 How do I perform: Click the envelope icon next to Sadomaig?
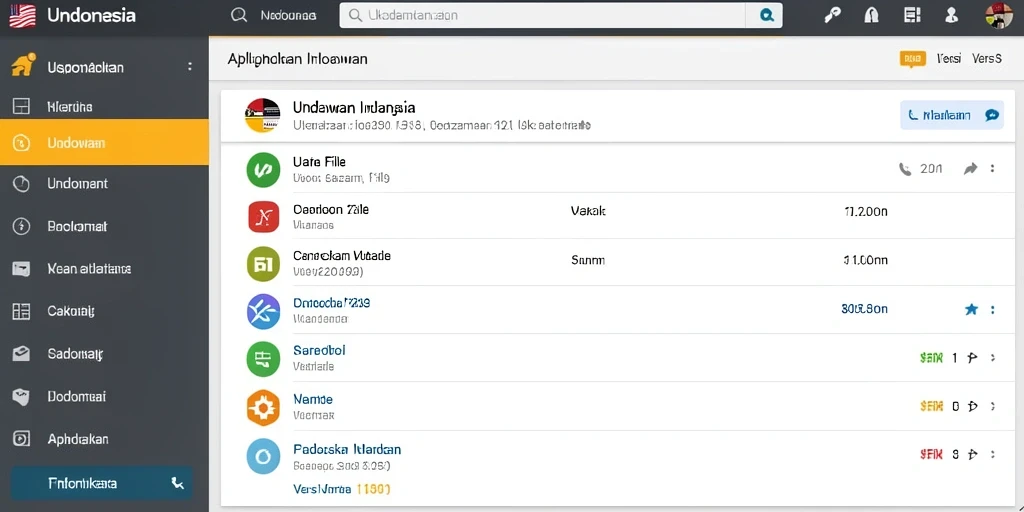click(x=22, y=354)
